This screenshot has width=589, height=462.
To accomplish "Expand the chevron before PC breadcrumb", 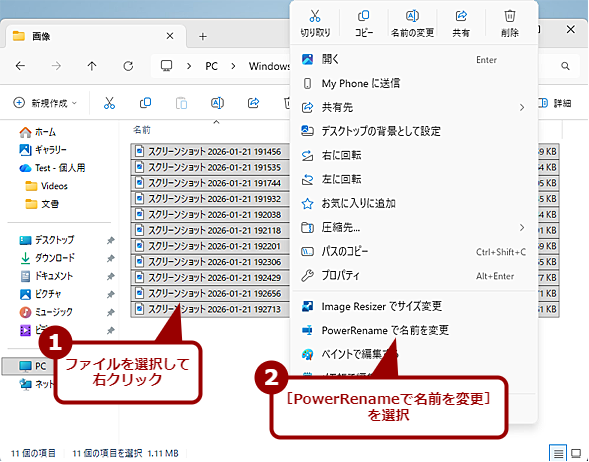I will pyautogui.click(x=189, y=66).
